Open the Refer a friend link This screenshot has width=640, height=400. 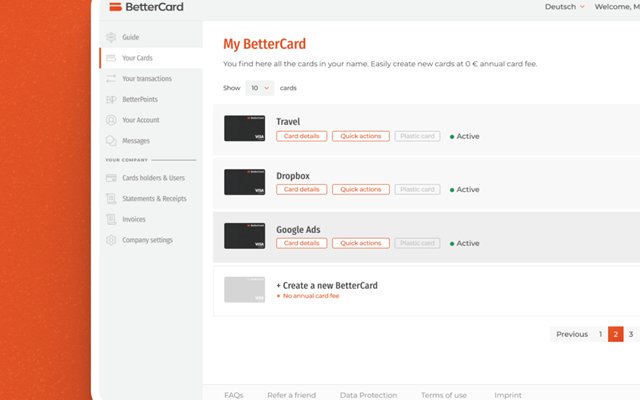(x=291, y=395)
